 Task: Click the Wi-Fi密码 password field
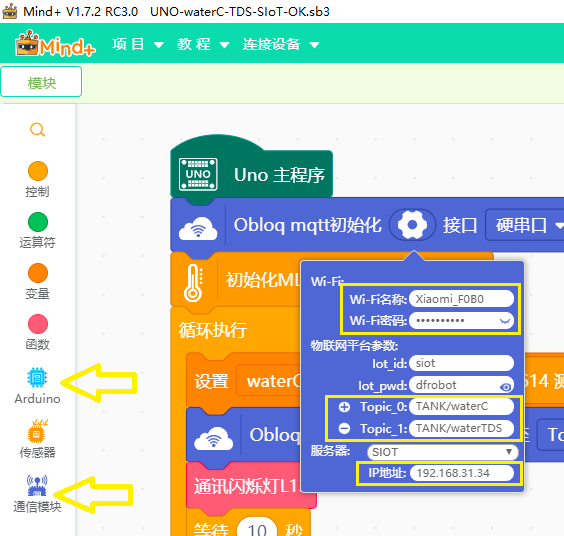[x=461, y=321]
